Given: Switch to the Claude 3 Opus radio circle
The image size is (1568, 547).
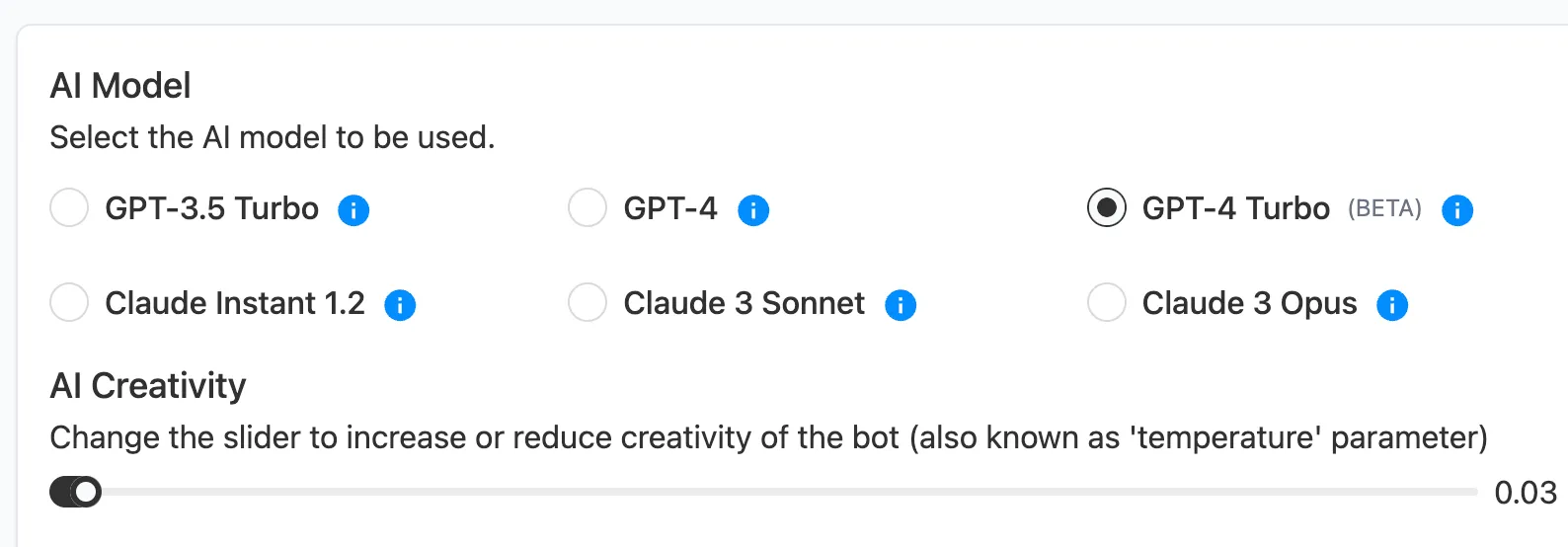Looking at the screenshot, I should pyautogui.click(x=1107, y=302).
